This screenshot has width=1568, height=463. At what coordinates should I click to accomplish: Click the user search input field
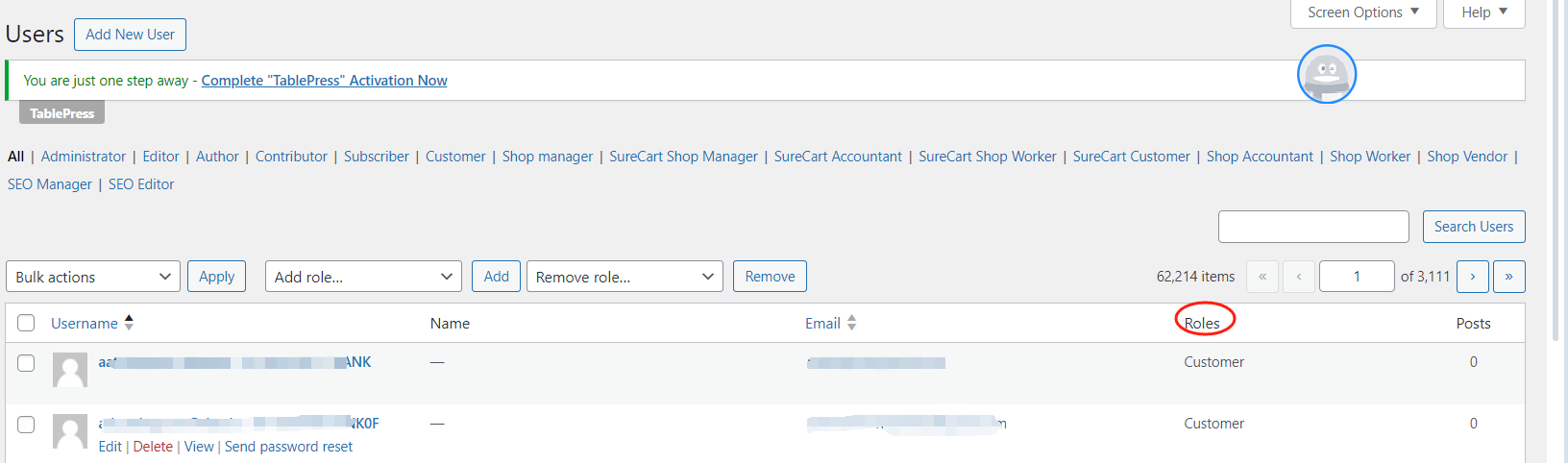(1313, 227)
